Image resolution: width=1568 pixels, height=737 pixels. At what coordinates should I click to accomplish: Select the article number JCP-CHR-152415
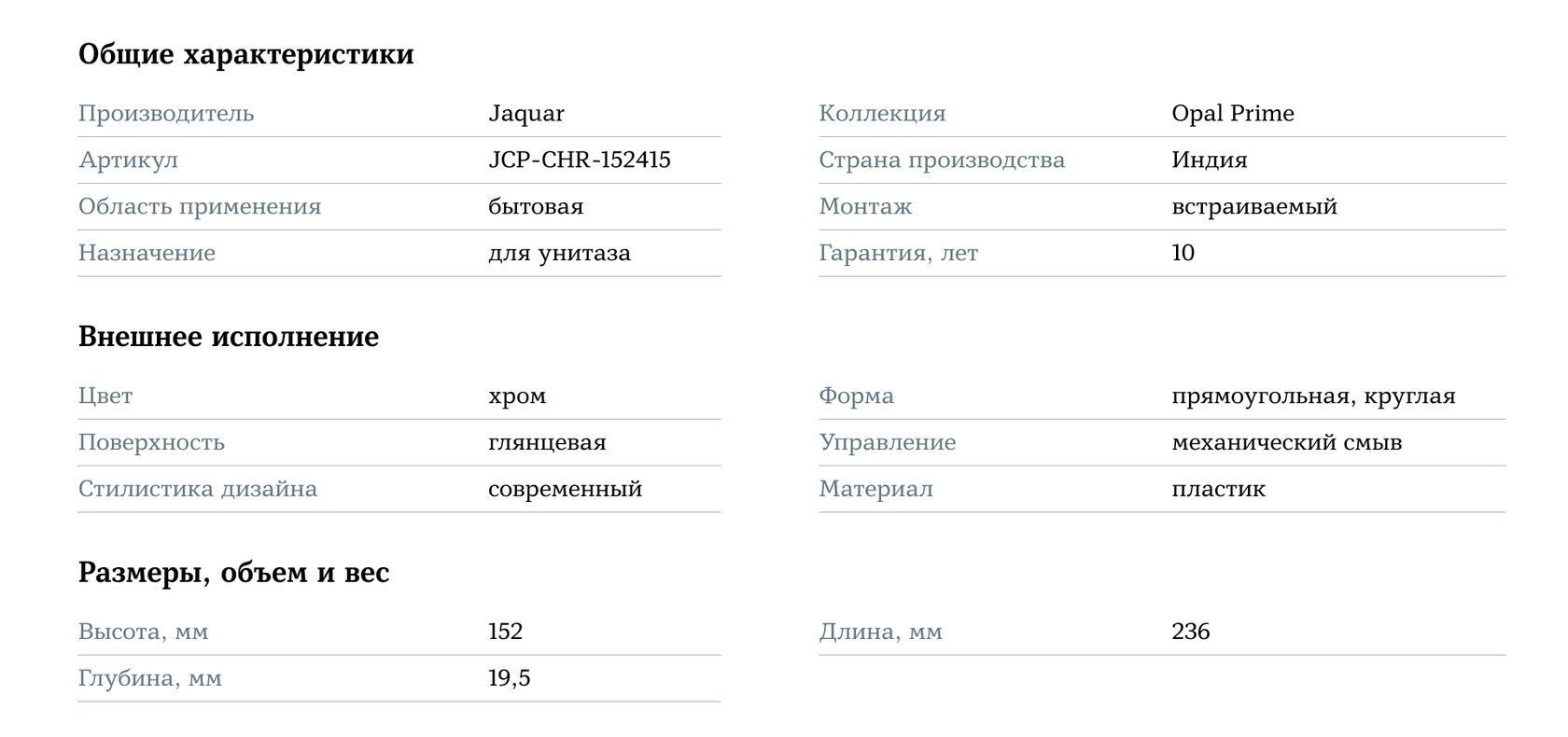tap(579, 160)
